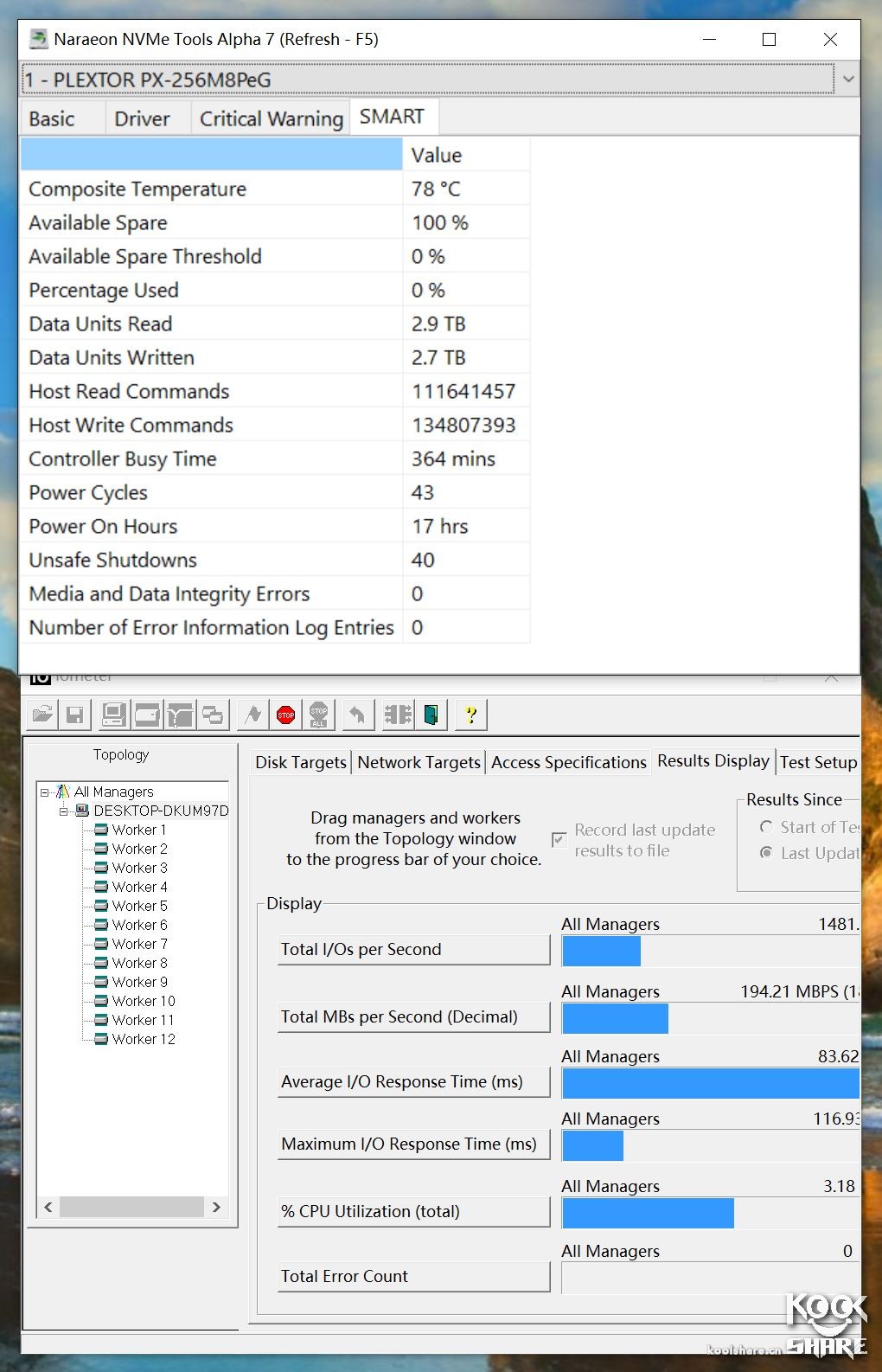
Task: Select Worker 3 in Topology tree
Action: pyautogui.click(x=139, y=868)
